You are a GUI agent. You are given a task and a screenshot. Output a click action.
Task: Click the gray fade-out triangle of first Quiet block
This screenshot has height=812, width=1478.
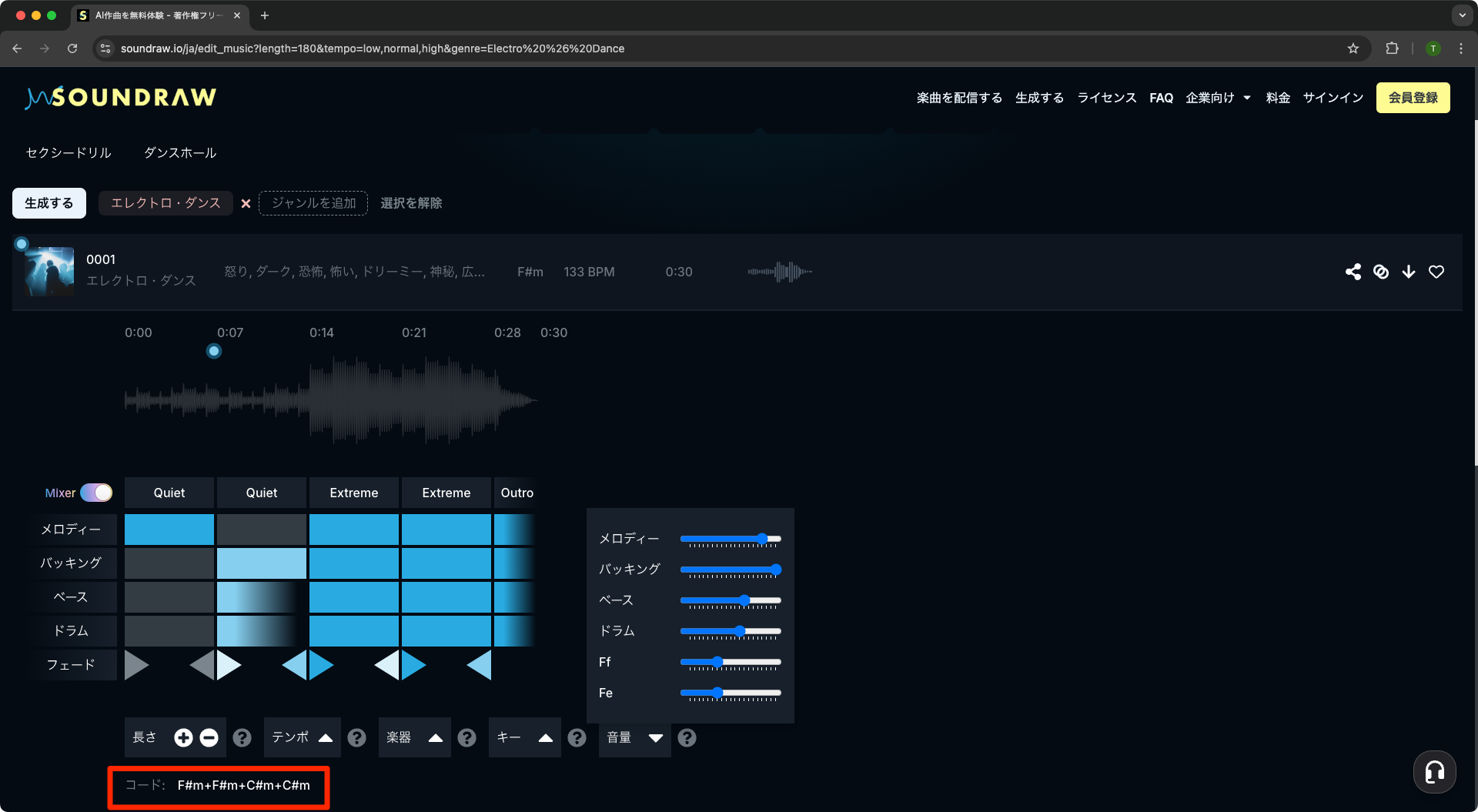202,665
